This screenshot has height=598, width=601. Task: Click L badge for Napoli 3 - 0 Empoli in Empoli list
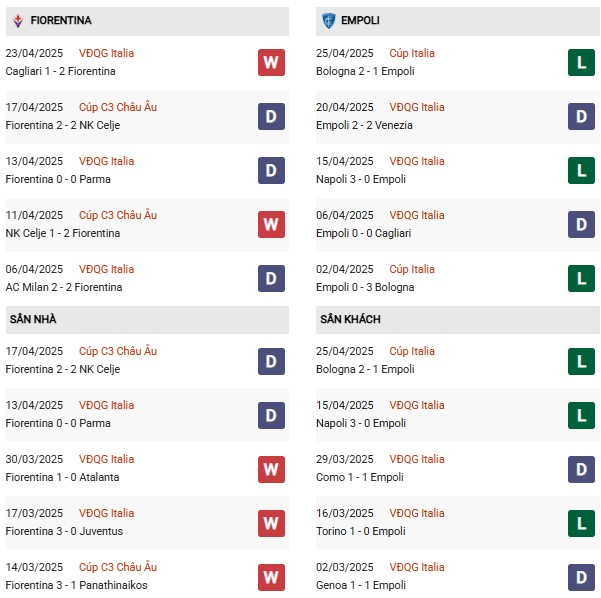pyautogui.click(x=582, y=170)
